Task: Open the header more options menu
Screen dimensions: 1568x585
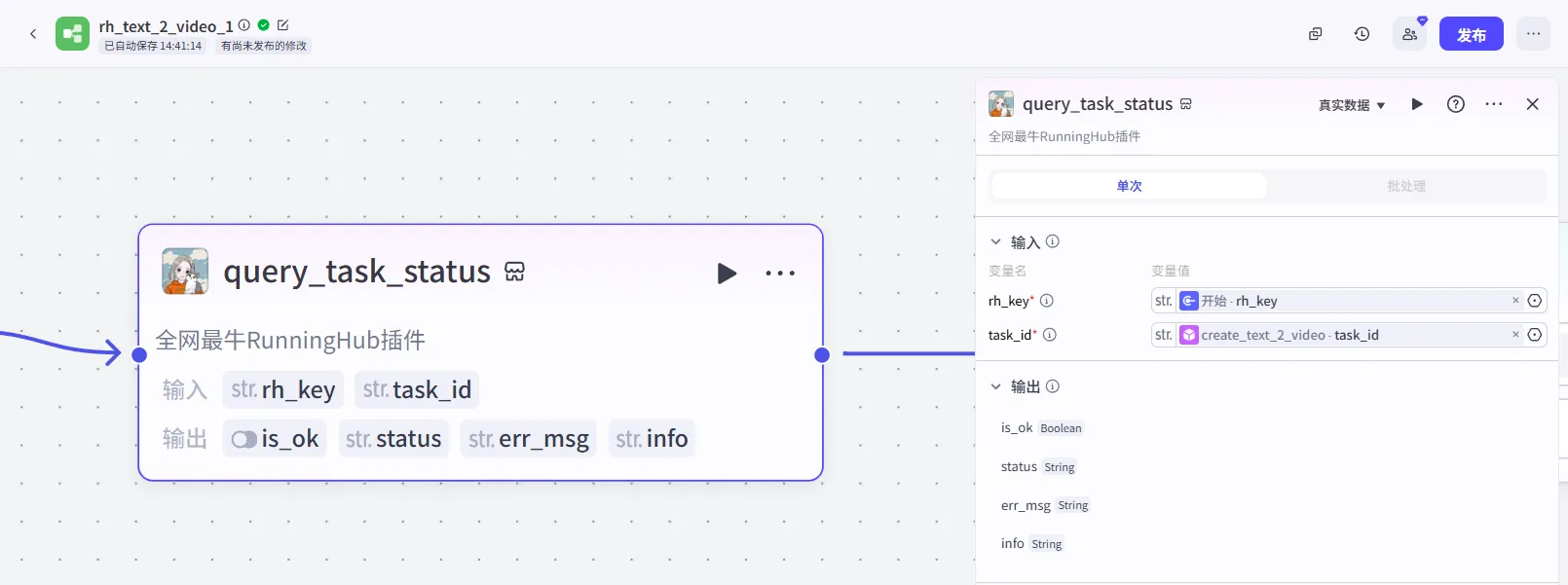Action: [1534, 34]
